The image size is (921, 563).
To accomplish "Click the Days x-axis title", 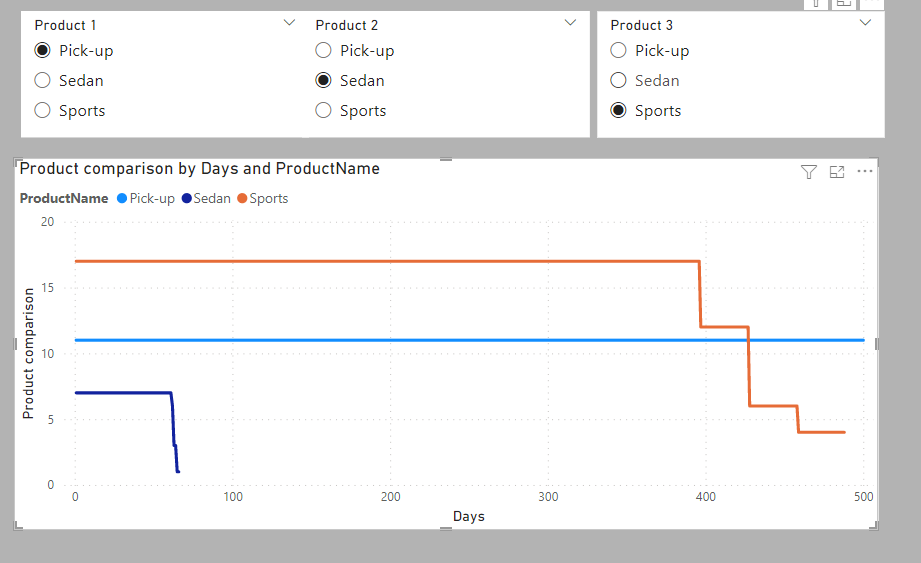I will pyautogui.click(x=469, y=517).
